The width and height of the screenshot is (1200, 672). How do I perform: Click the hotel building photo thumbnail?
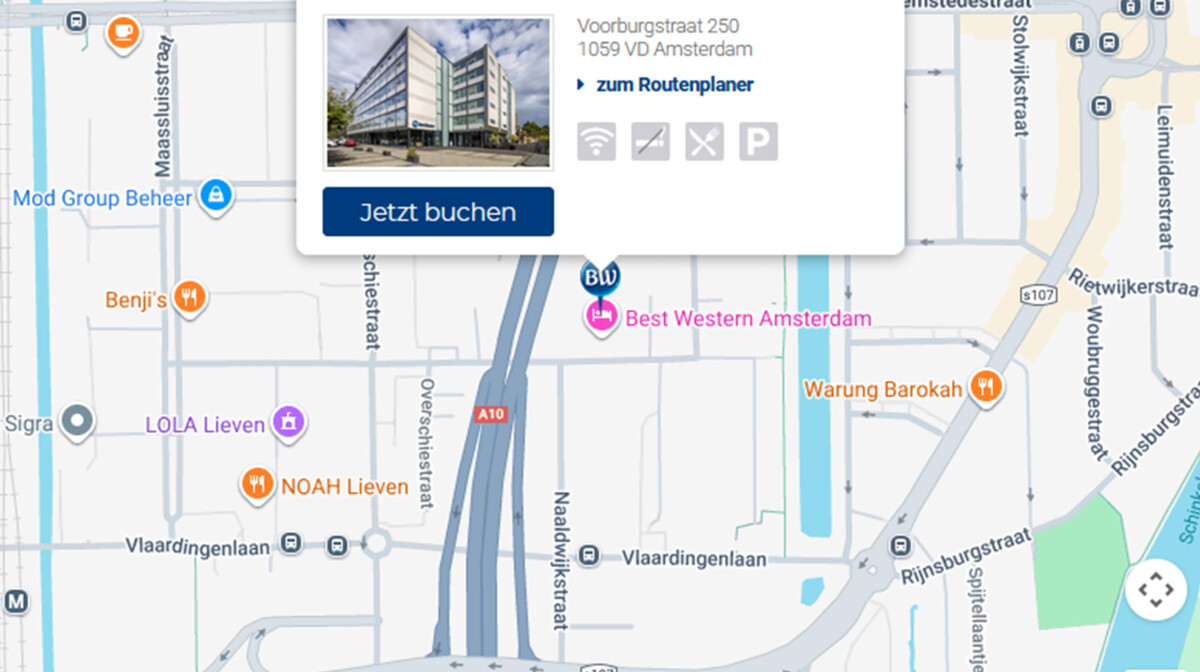438,92
